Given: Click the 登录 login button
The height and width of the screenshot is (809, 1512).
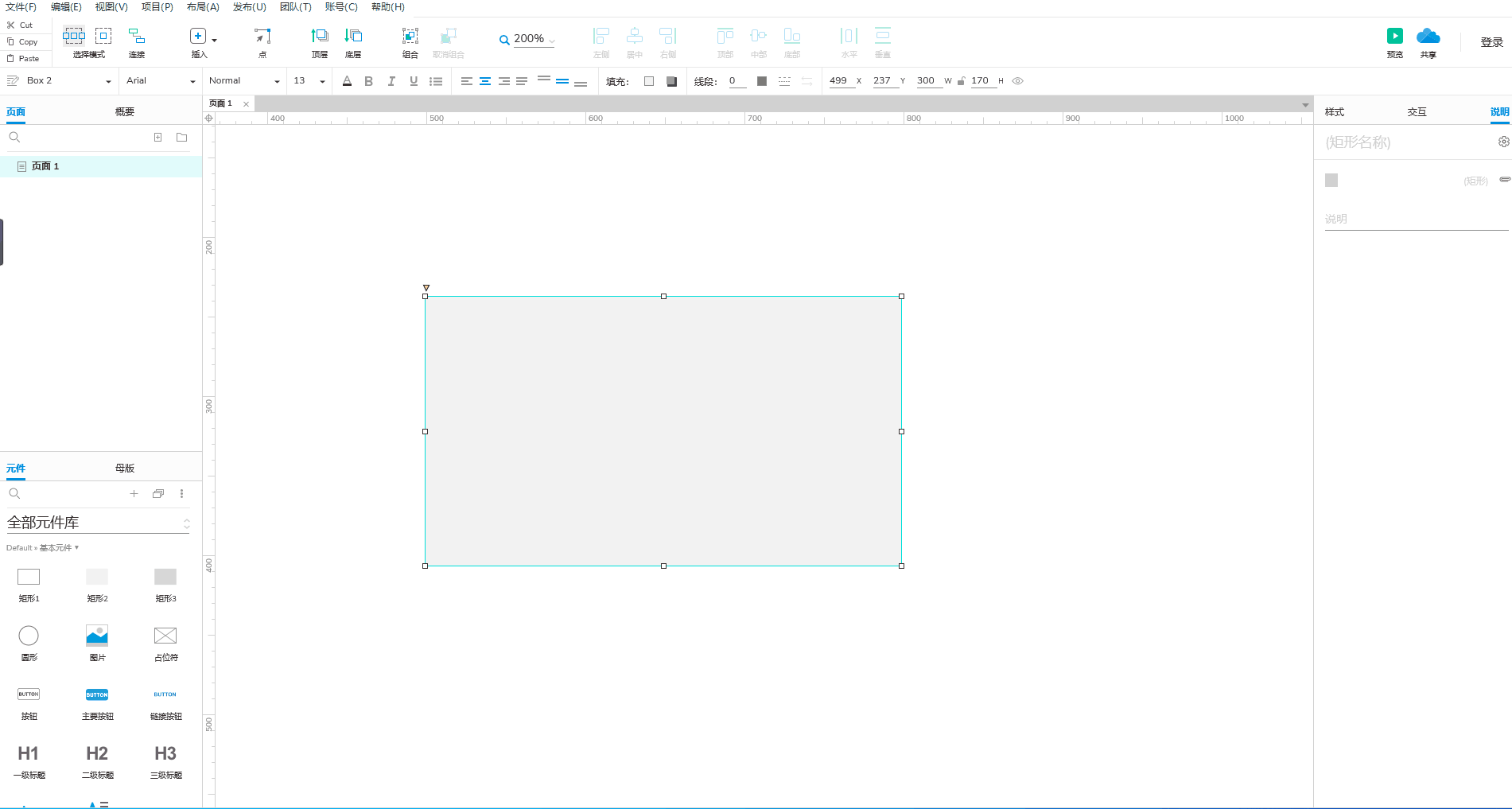Looking at the screenshot, I should 1491,42.
